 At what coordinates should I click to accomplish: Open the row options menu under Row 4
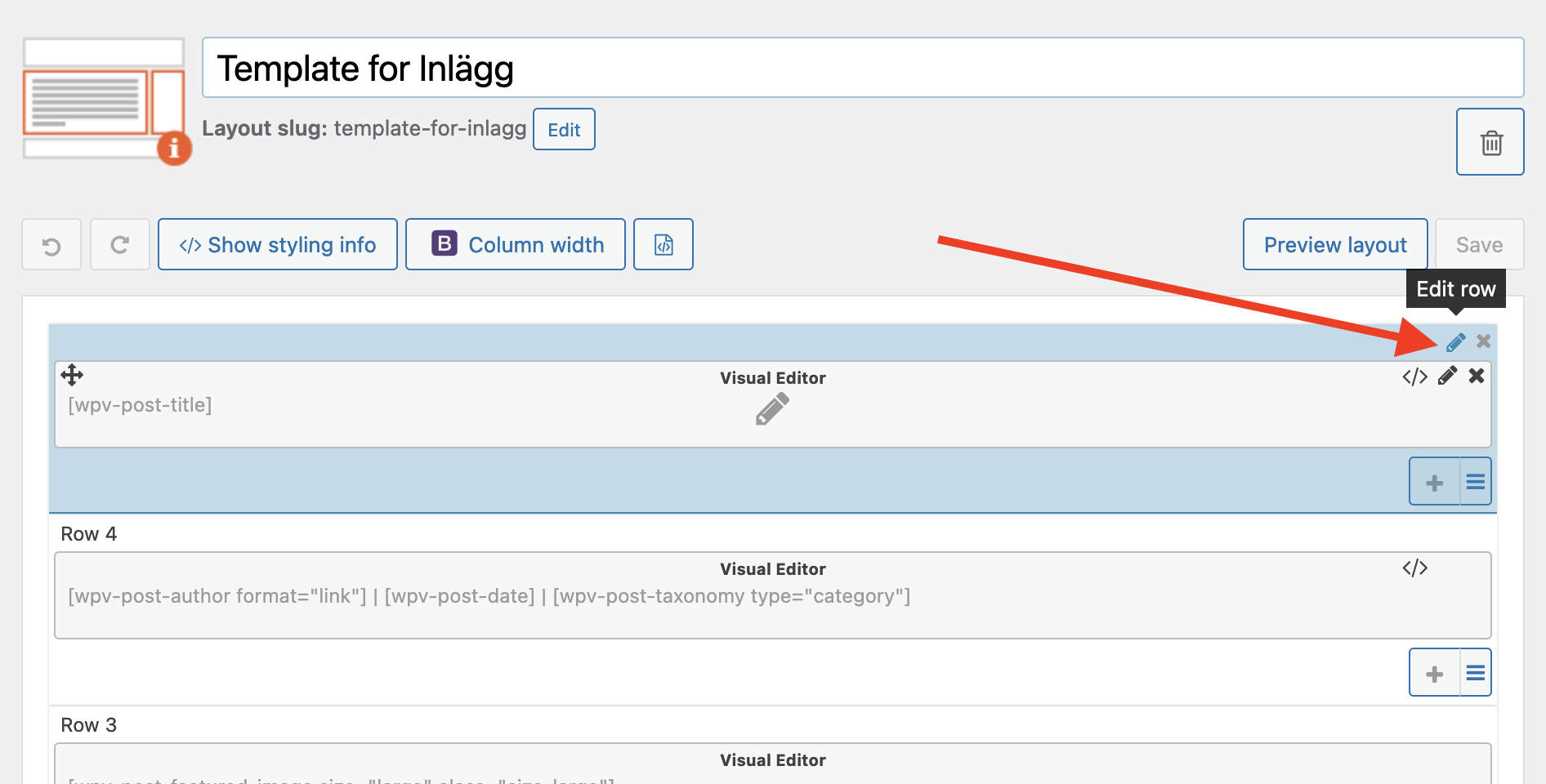[1476, 673]
